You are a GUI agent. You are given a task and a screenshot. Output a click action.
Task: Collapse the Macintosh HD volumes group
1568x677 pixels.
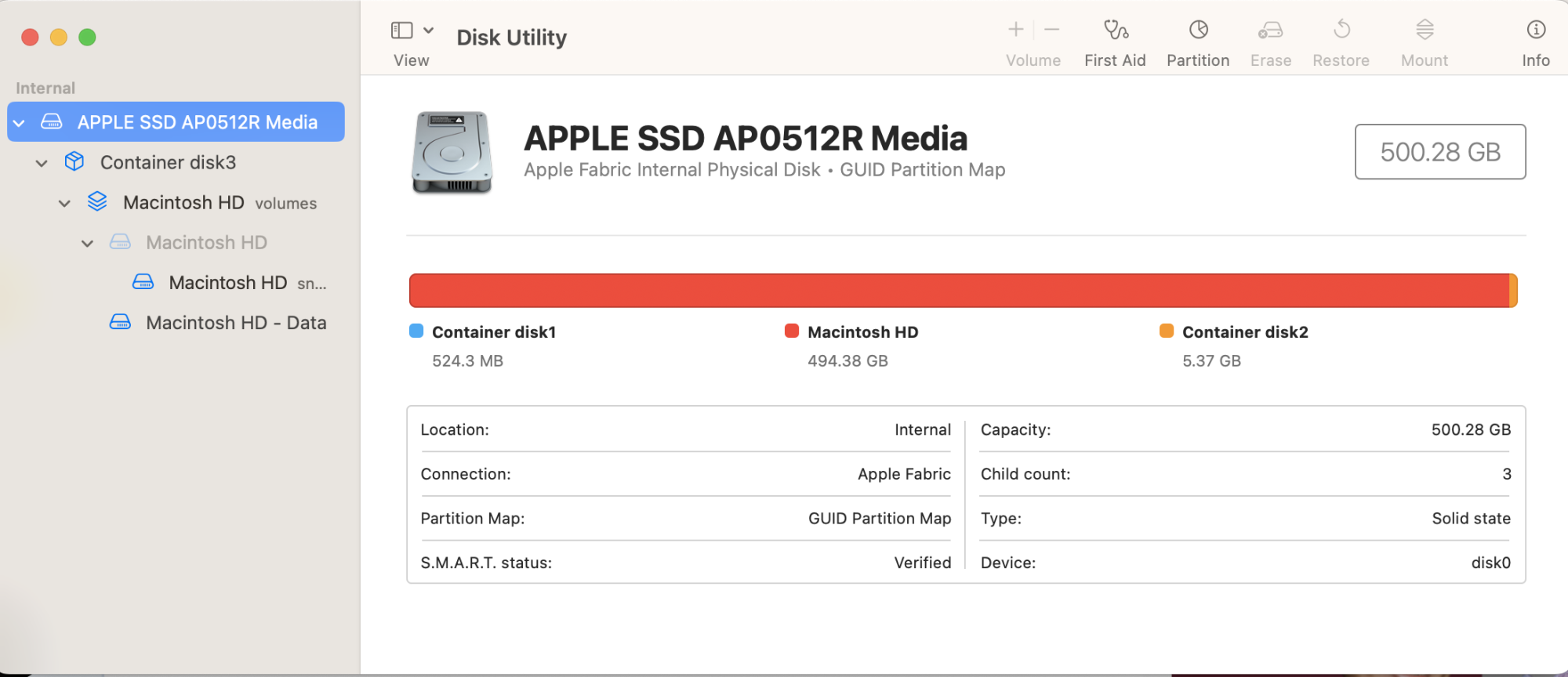(64, 203)
